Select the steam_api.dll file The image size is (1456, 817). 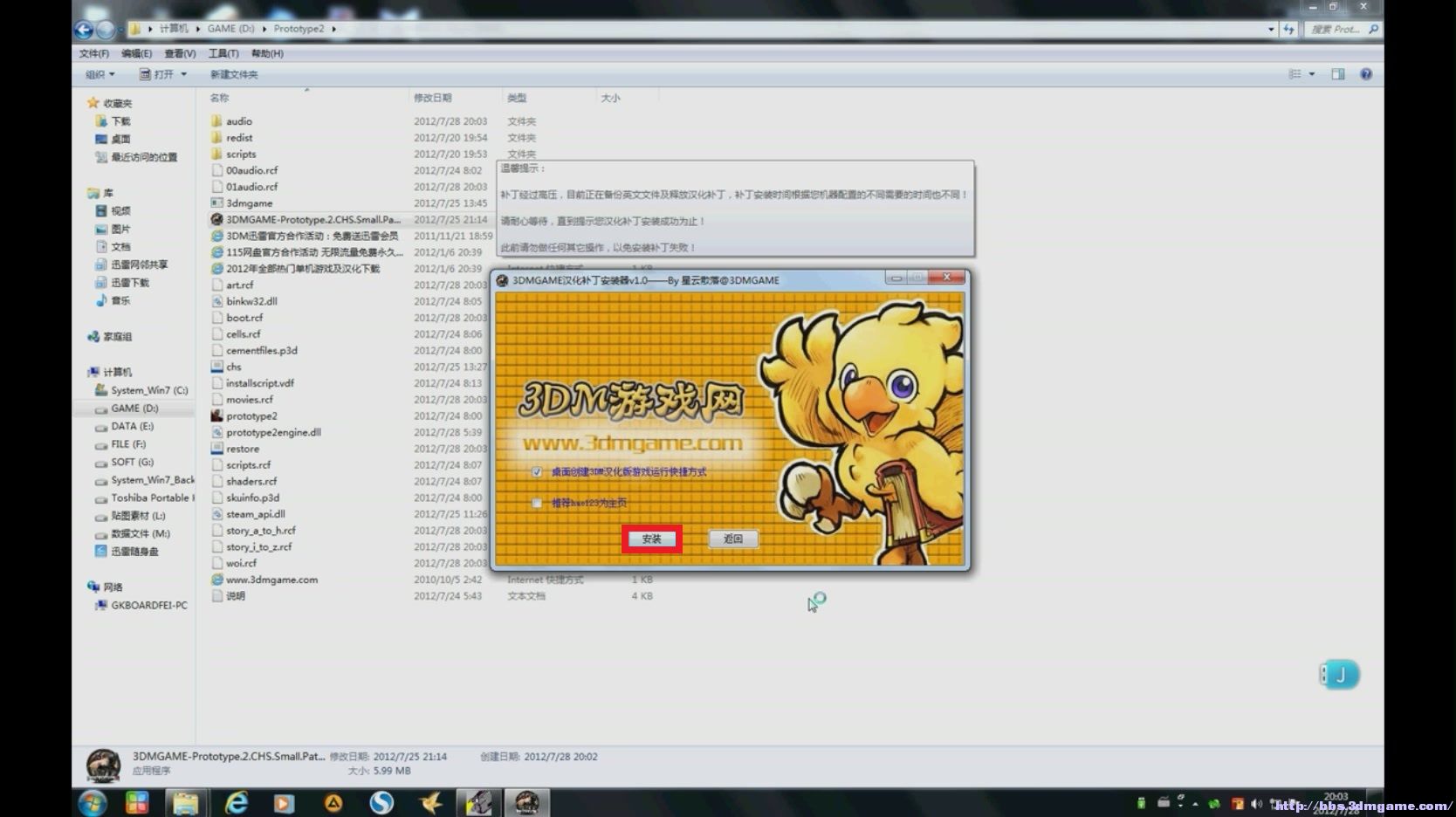(255, 514)
